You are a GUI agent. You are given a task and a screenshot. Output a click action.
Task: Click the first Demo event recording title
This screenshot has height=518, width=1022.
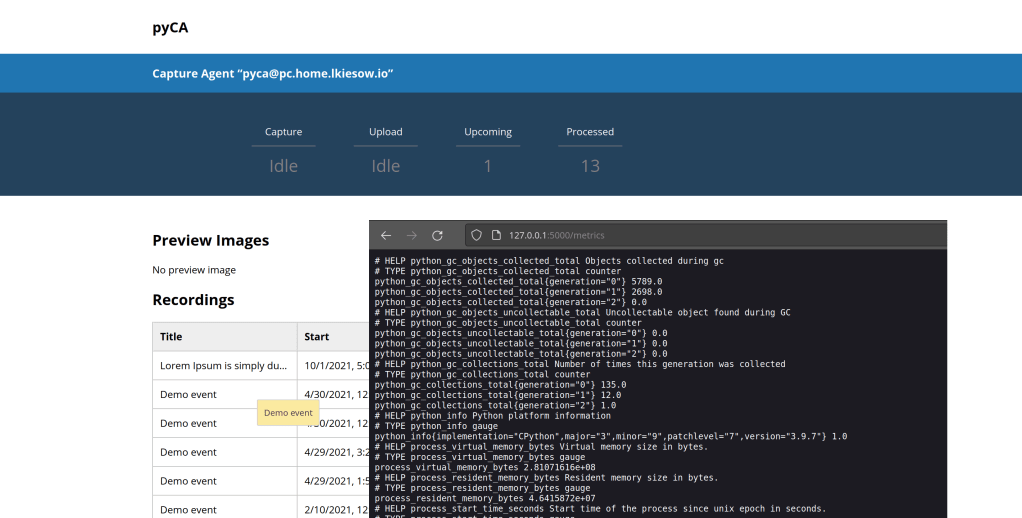click(188, 395)
